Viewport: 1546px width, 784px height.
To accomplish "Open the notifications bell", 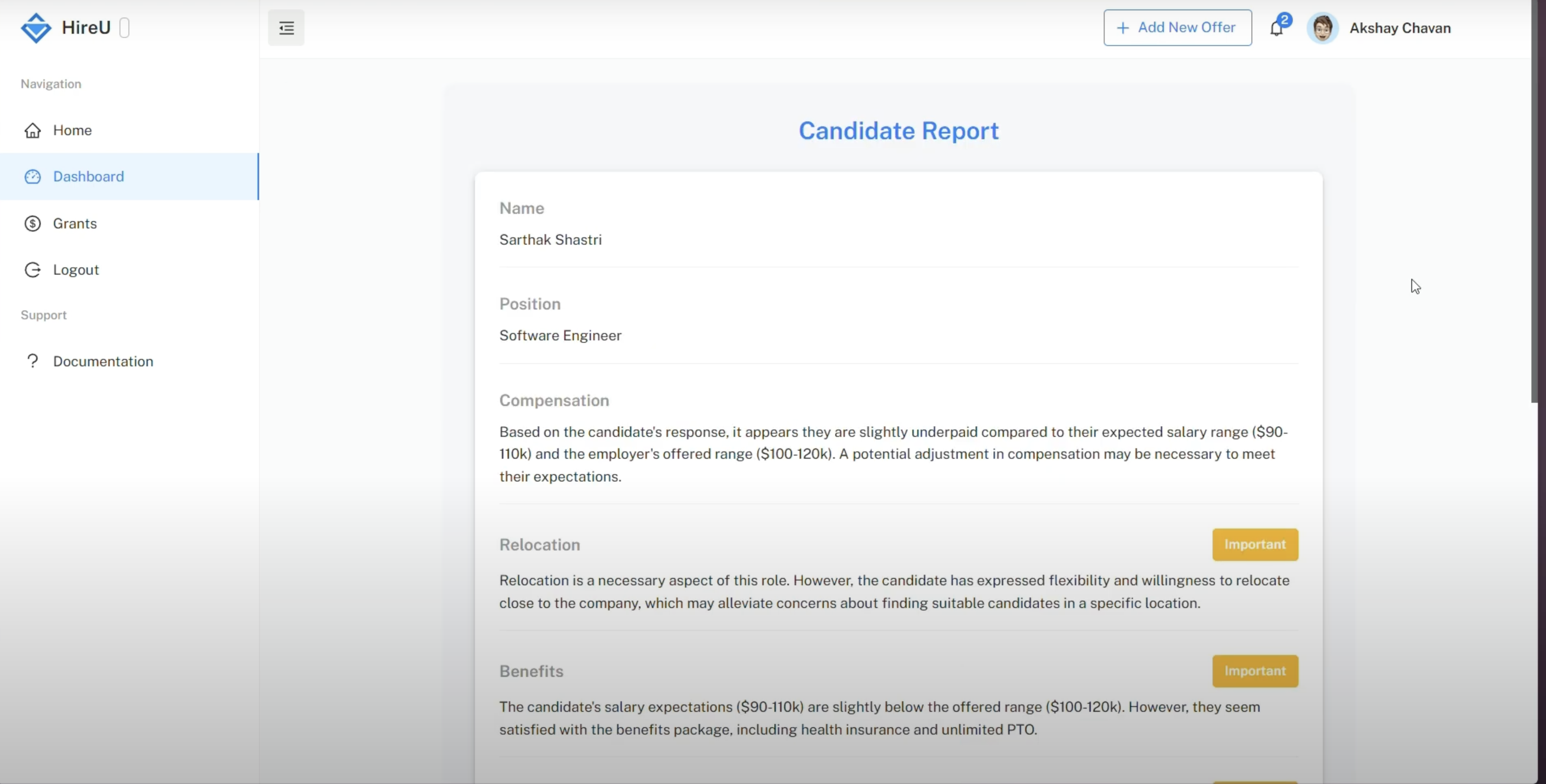I will [x=1276, y=28].
